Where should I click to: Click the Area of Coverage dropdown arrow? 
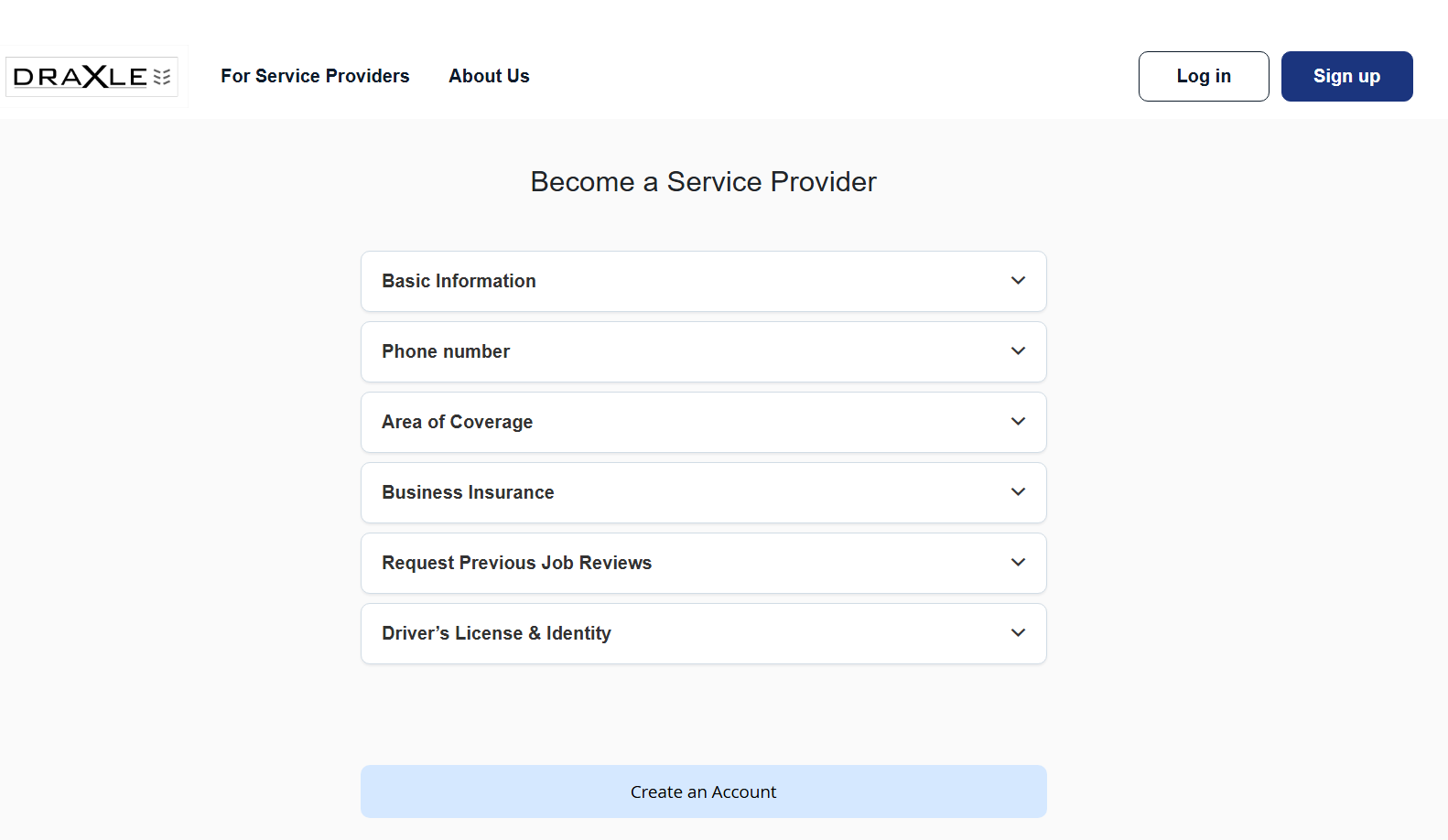coord(1018,422)
